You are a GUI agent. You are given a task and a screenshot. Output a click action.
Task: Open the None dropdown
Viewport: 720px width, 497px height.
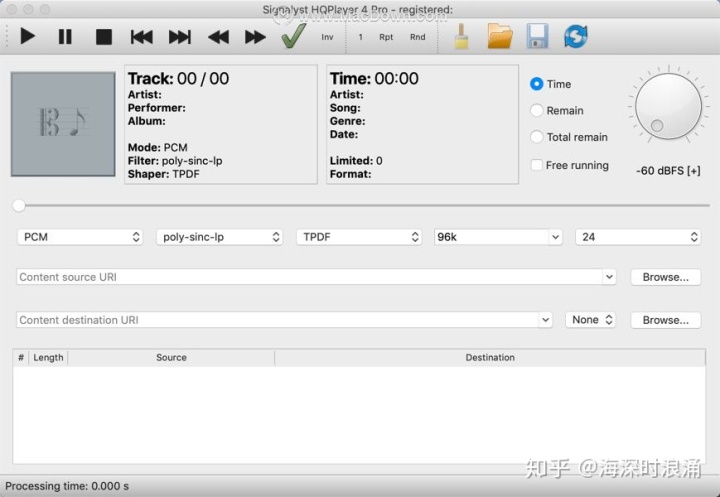[591, 320]
